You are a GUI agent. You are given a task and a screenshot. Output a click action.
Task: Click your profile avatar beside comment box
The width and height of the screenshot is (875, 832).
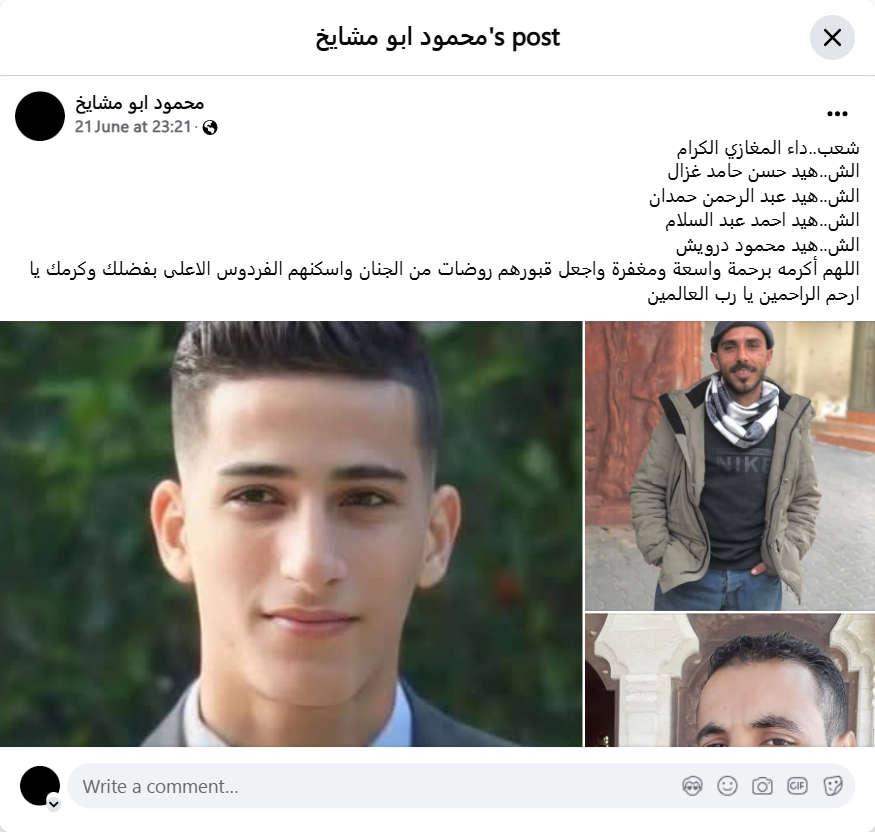click(x=40, y=786)
